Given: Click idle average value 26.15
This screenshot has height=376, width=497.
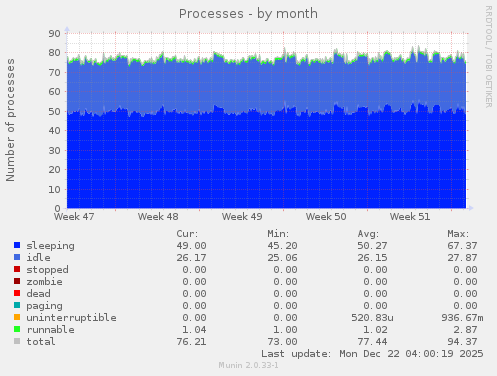Looking at the screenshot, I should [x=372, y=258].
